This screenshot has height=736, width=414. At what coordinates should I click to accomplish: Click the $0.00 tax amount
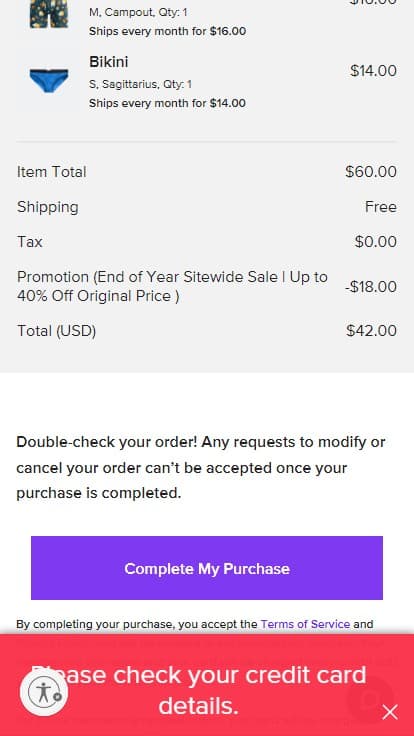pyautogui.click(x=376, y=242)
